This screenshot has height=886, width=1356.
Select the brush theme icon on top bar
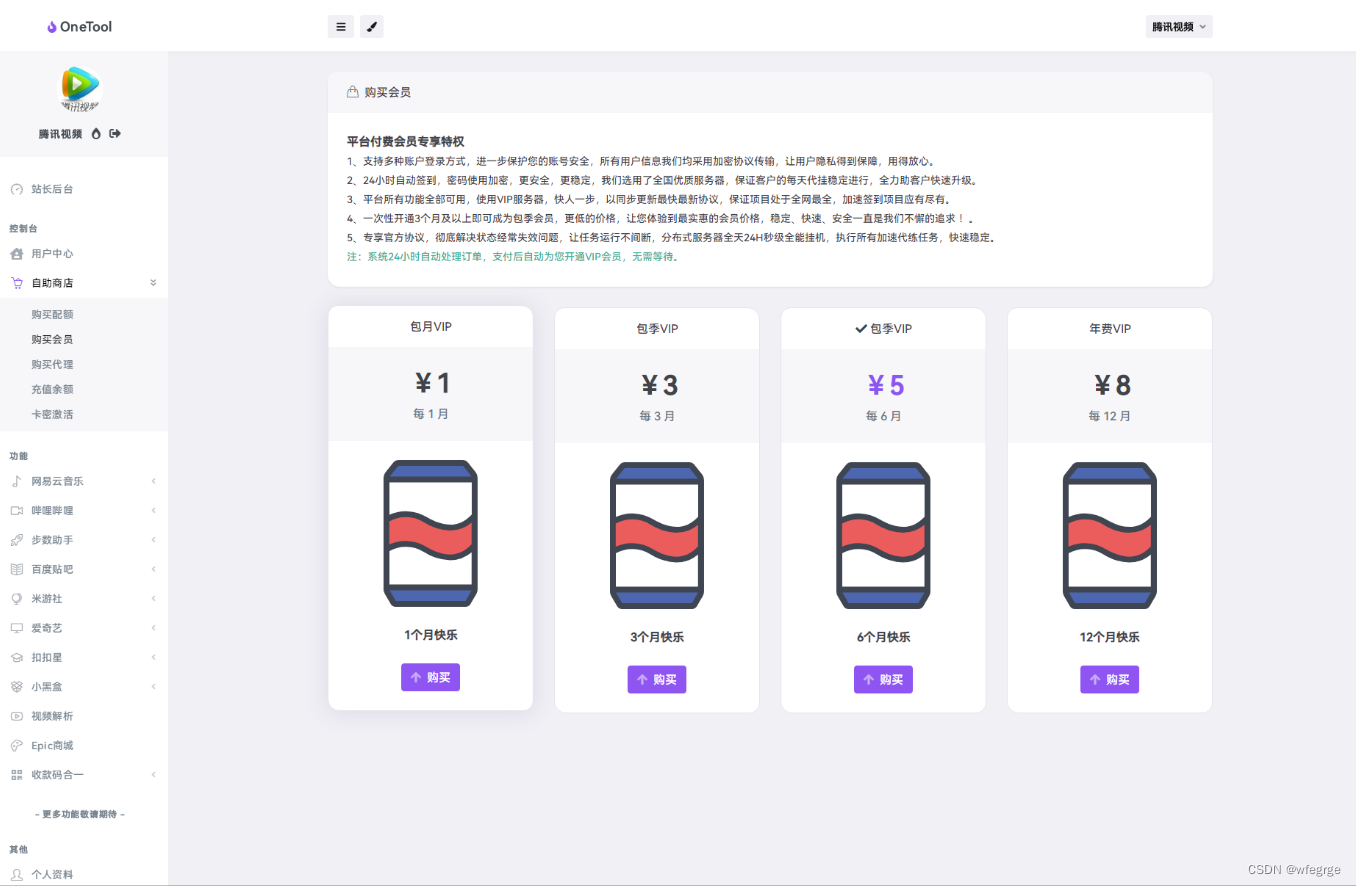pos(371,26)
